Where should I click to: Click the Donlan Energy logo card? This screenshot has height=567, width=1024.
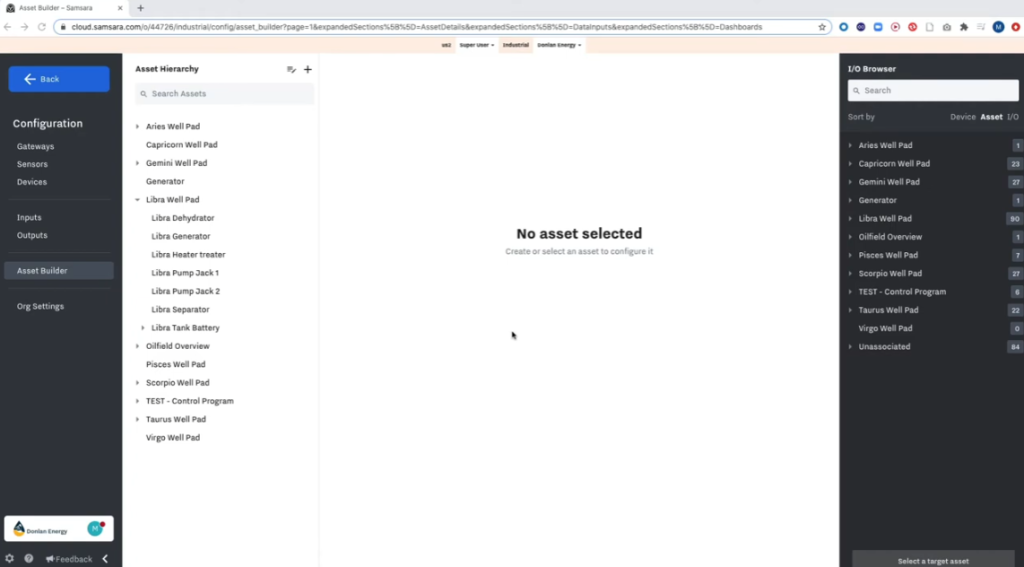pyautogui.click(x=59, y=529)
